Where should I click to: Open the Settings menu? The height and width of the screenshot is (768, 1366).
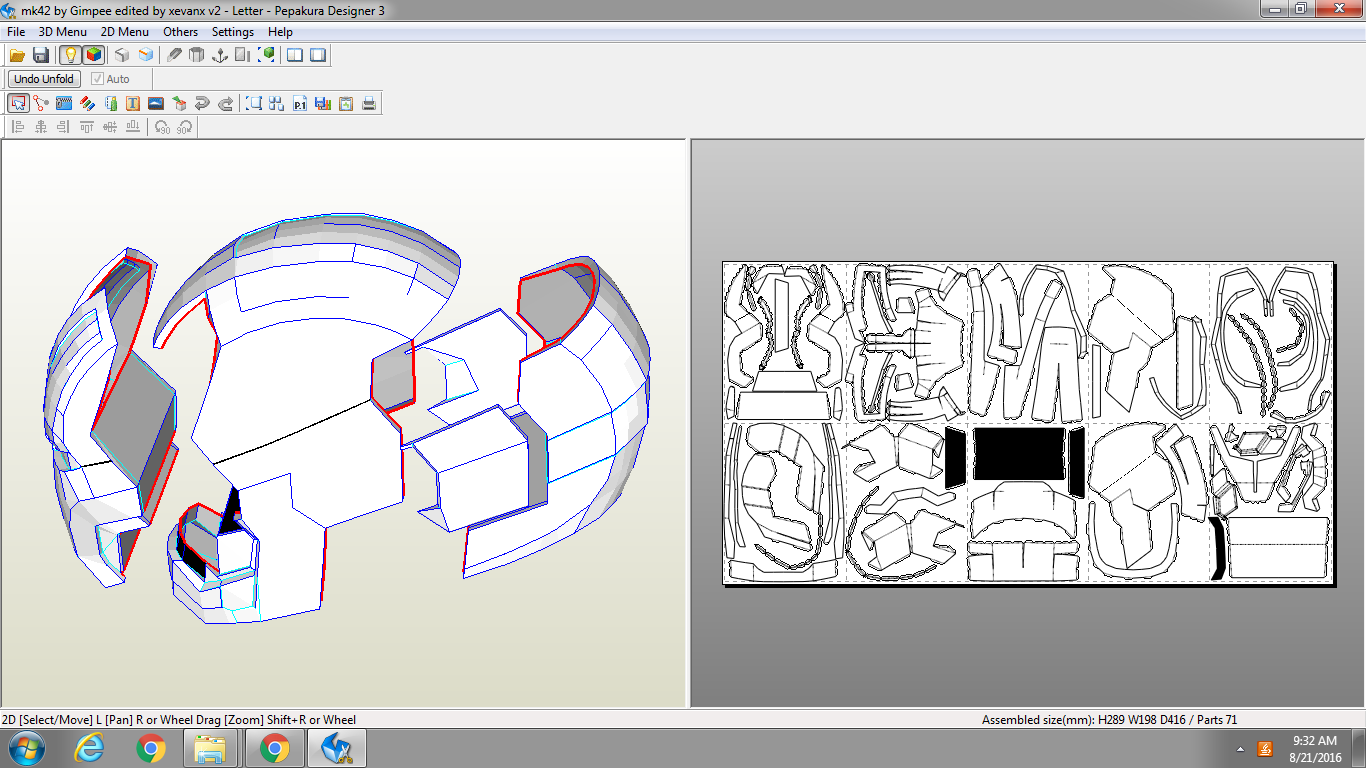pos(233,32)
